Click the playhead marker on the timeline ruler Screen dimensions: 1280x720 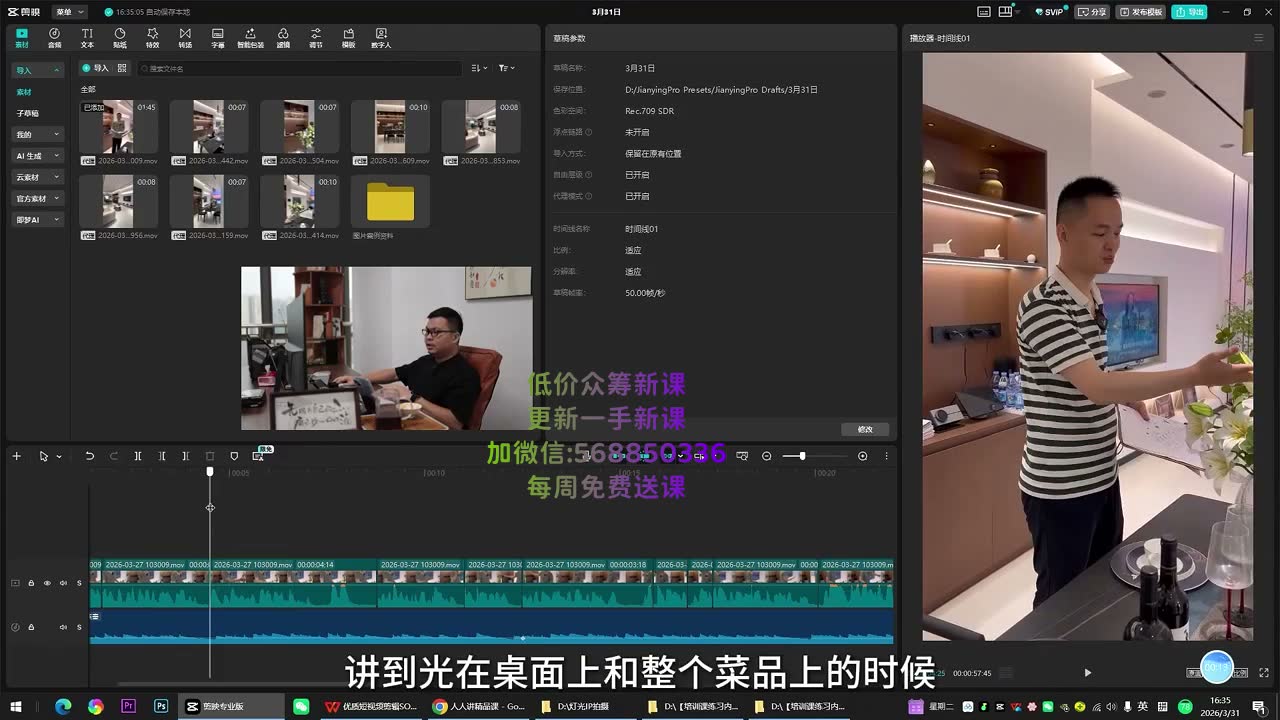[x=210, y=471]
